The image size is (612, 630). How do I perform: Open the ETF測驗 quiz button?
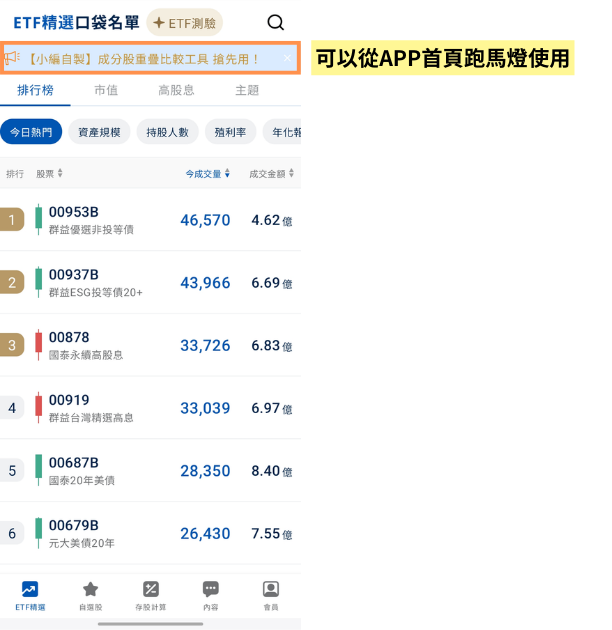click(184, 23)
